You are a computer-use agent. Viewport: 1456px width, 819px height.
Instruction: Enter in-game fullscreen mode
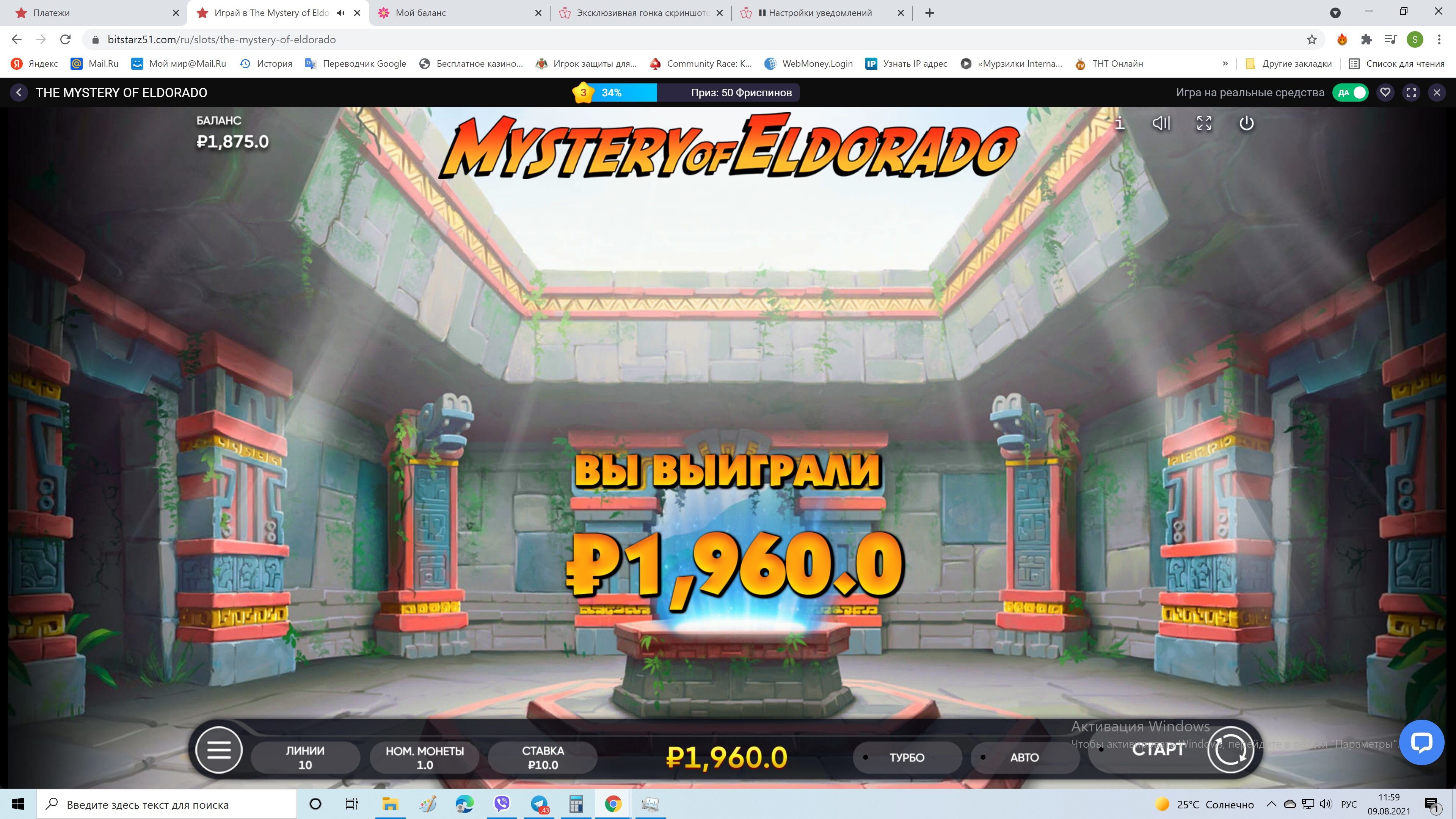(1204, 123)
